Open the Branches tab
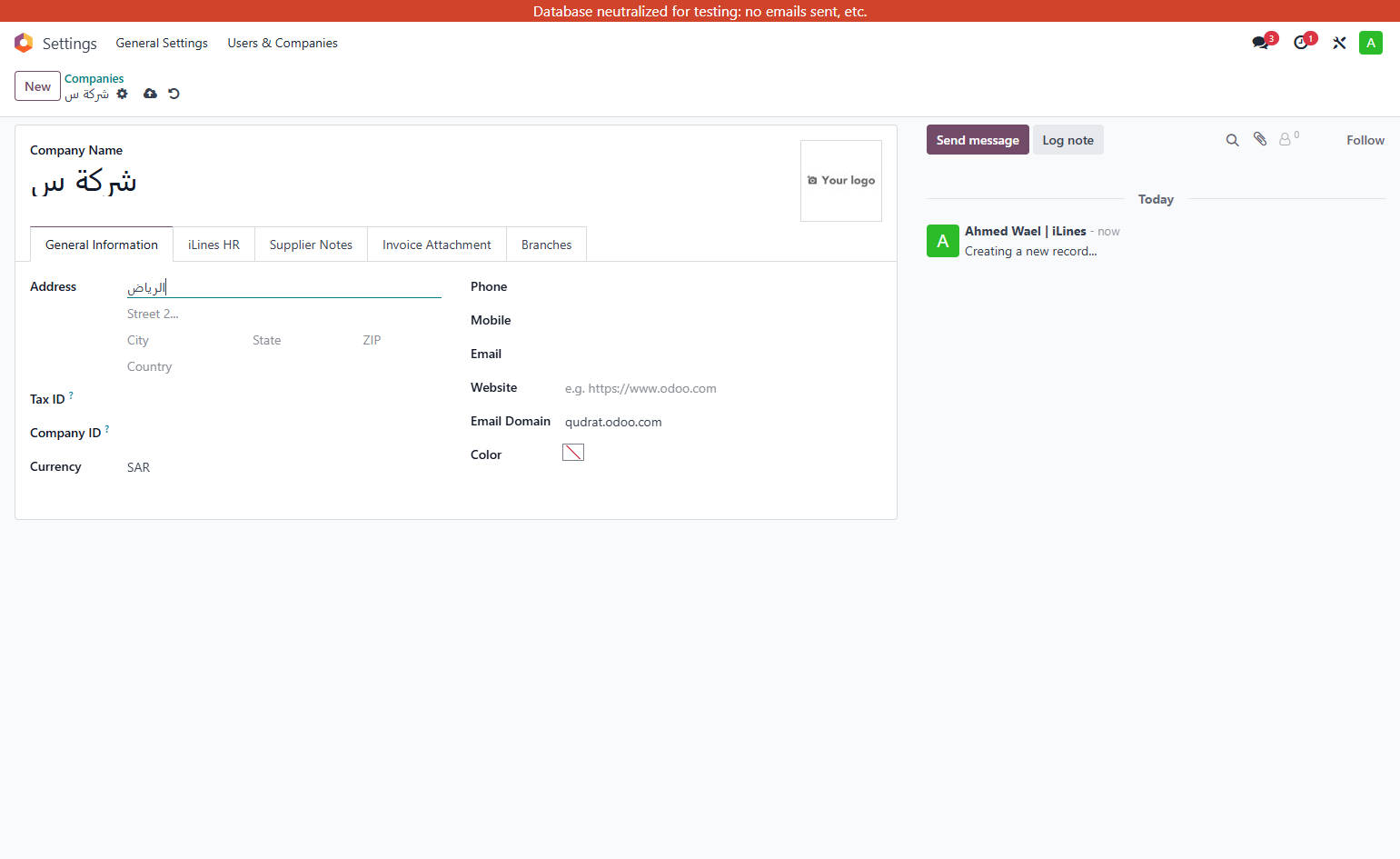The height and width of the screenshot is (859, 1400). point(547,245)
